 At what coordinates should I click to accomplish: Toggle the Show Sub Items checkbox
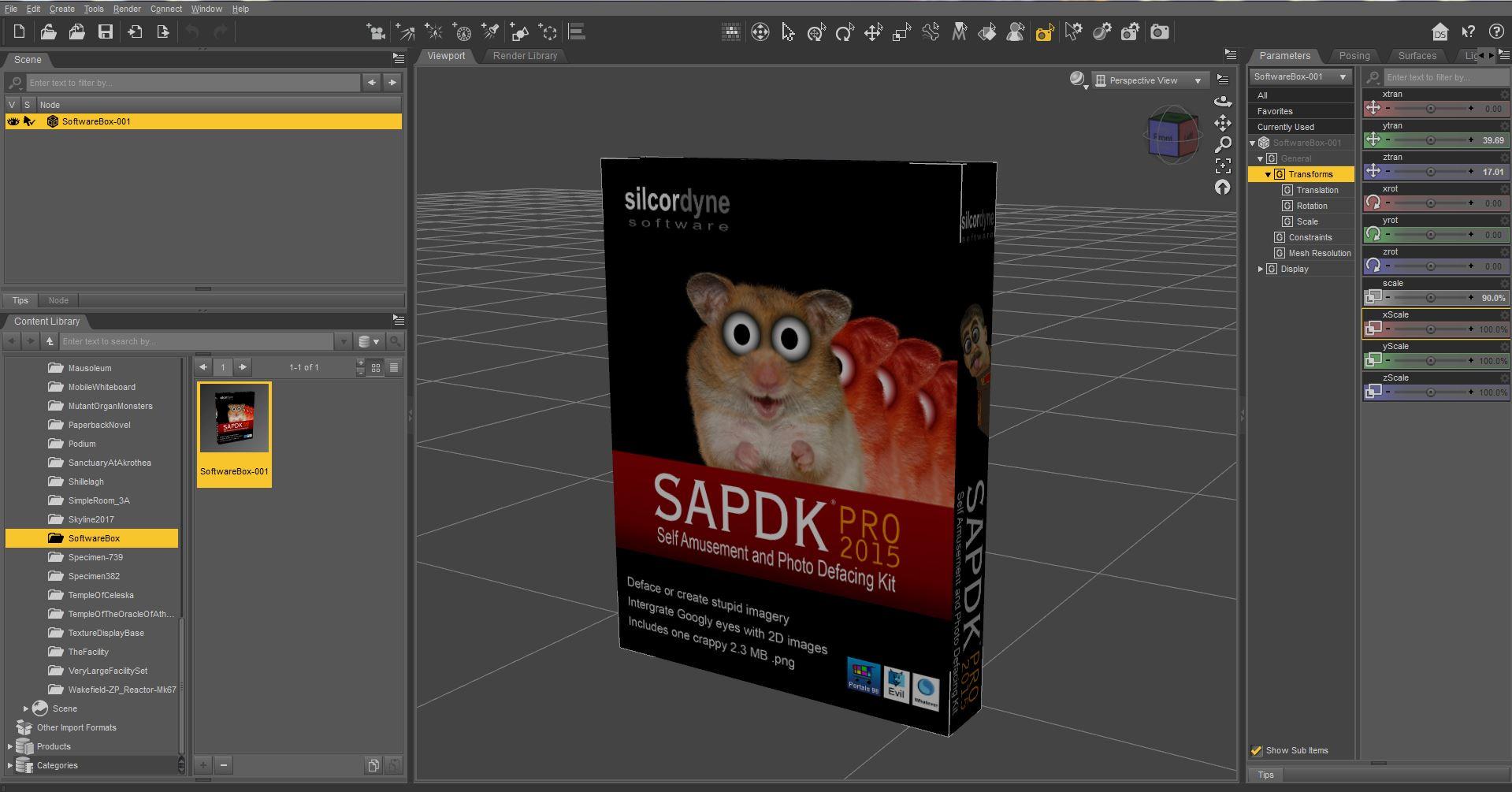[x=1257, y=750]
